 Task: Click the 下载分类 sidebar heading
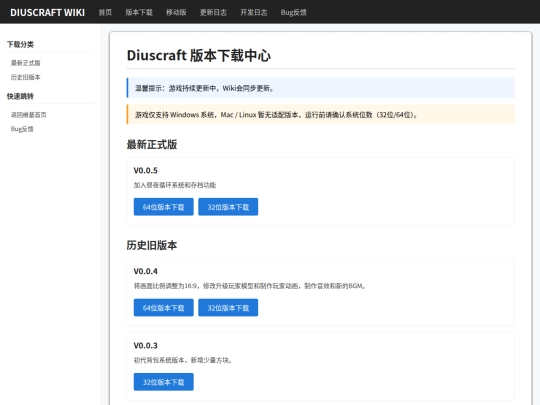[x=20, y=44]
